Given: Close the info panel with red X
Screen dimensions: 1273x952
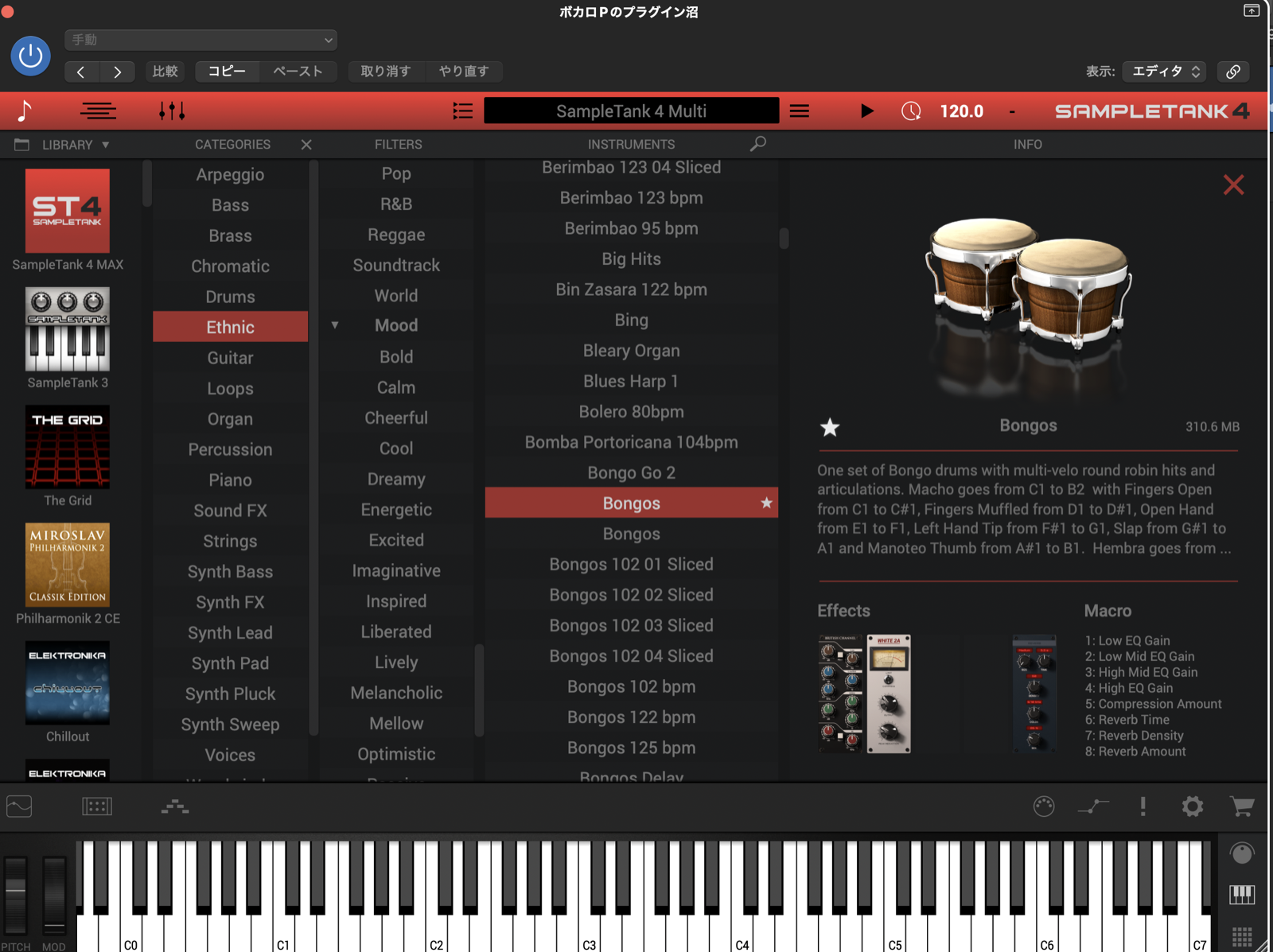Looking at the screenshot, I should point(1233,185).
